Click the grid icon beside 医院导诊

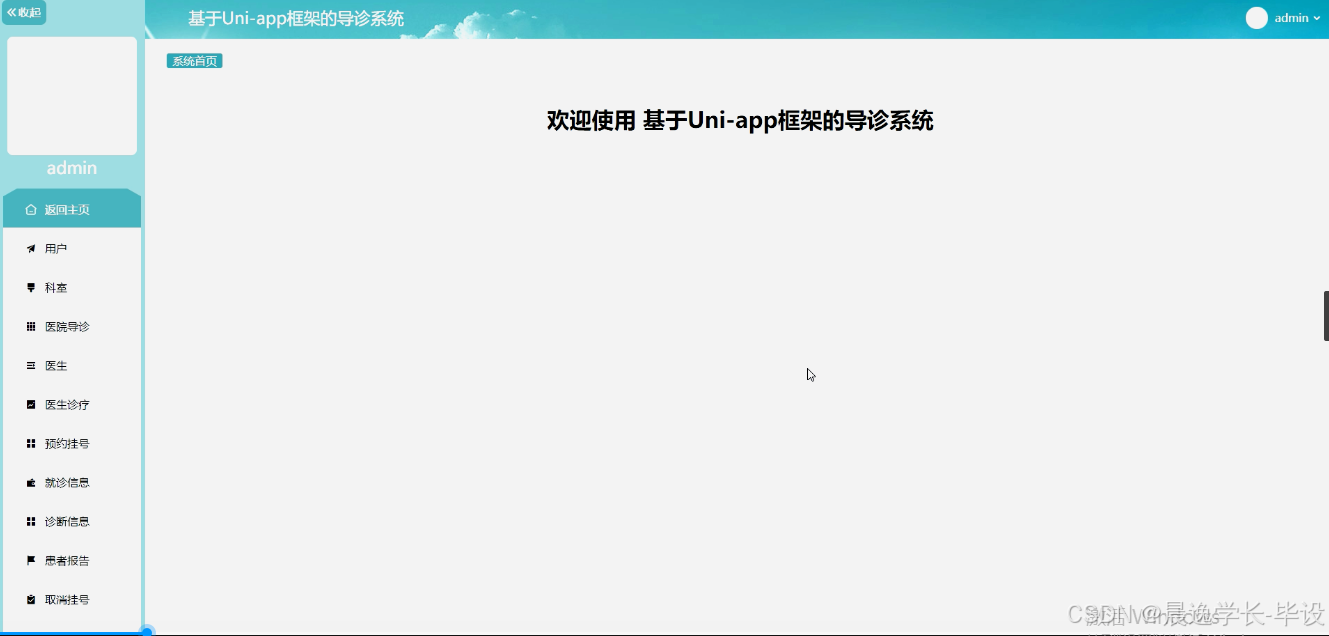30,326
